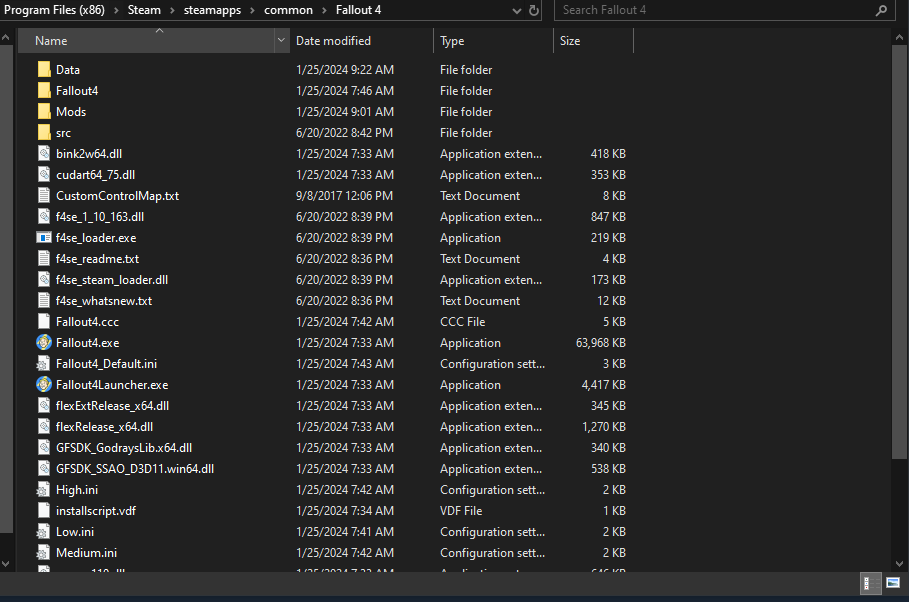909x602 pixels.
Task: Click the Fallout4.ccc file icon
Action: click(44, 321)
